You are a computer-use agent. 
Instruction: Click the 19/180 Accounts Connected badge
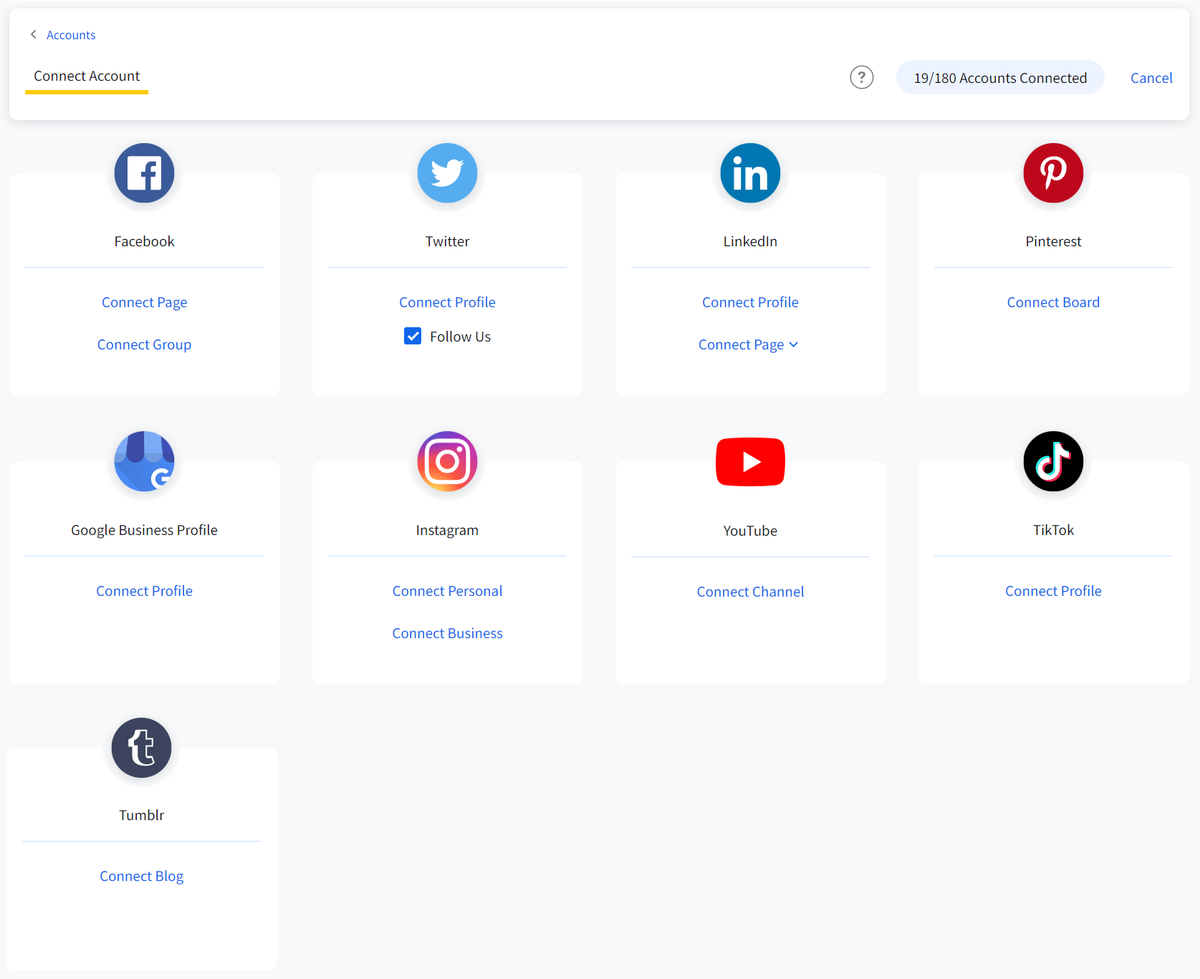point(1000,78)
